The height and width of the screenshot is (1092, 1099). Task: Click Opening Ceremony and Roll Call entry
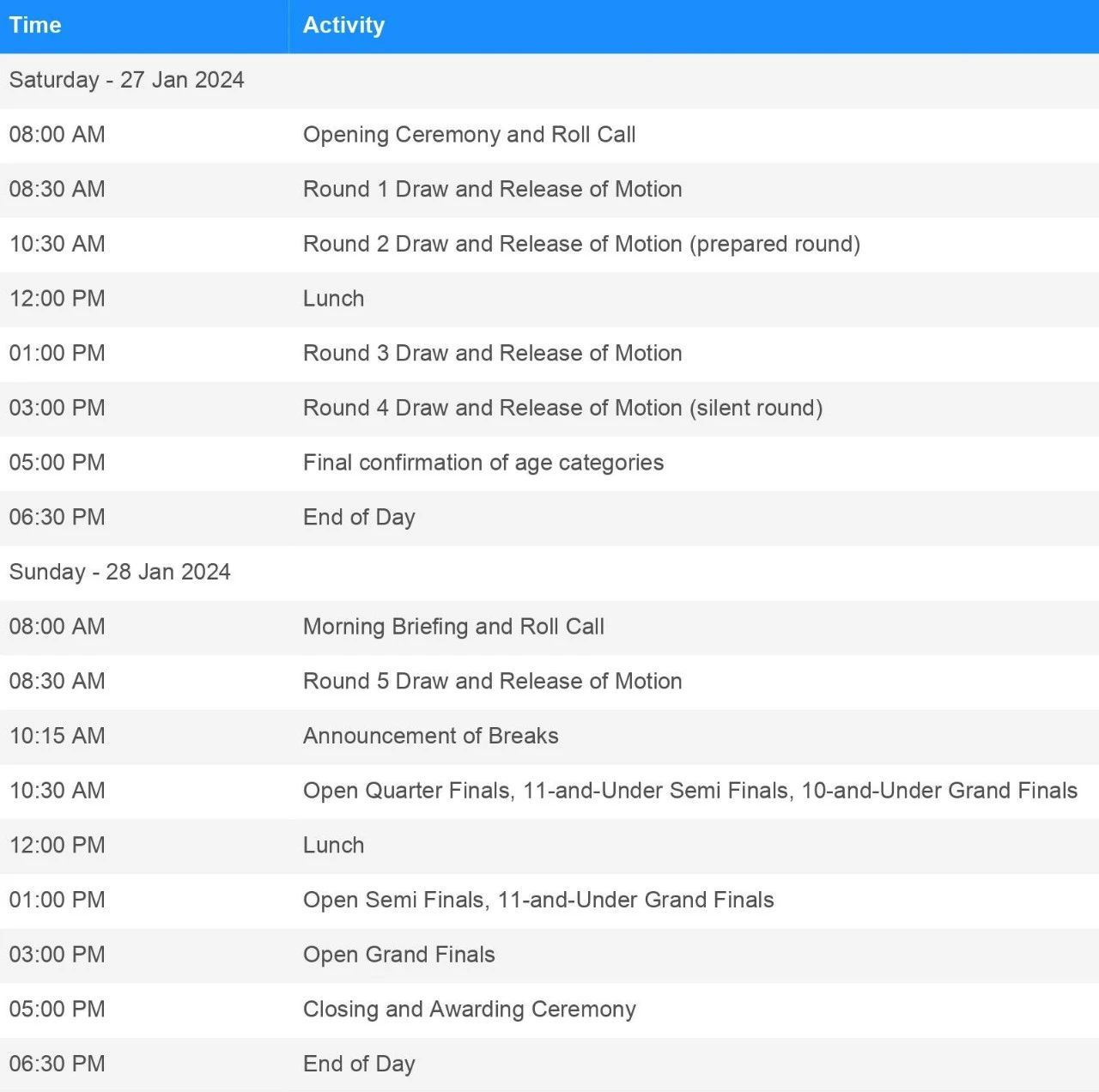pyautogui.click(x=469, y=135)
